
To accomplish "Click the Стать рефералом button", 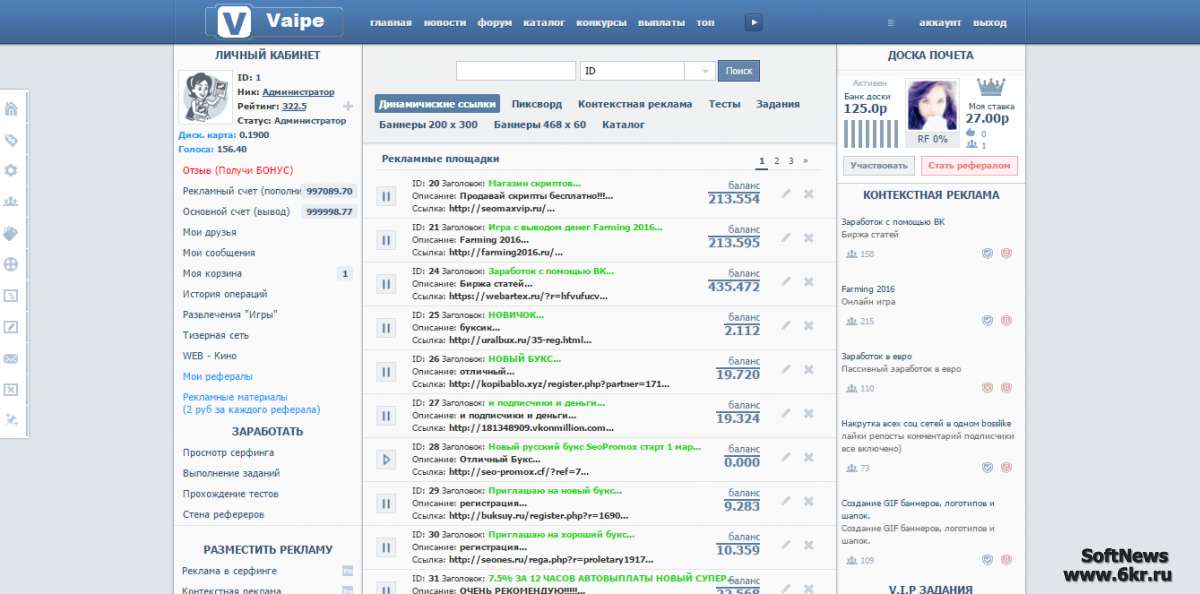I will click(969, 165).
